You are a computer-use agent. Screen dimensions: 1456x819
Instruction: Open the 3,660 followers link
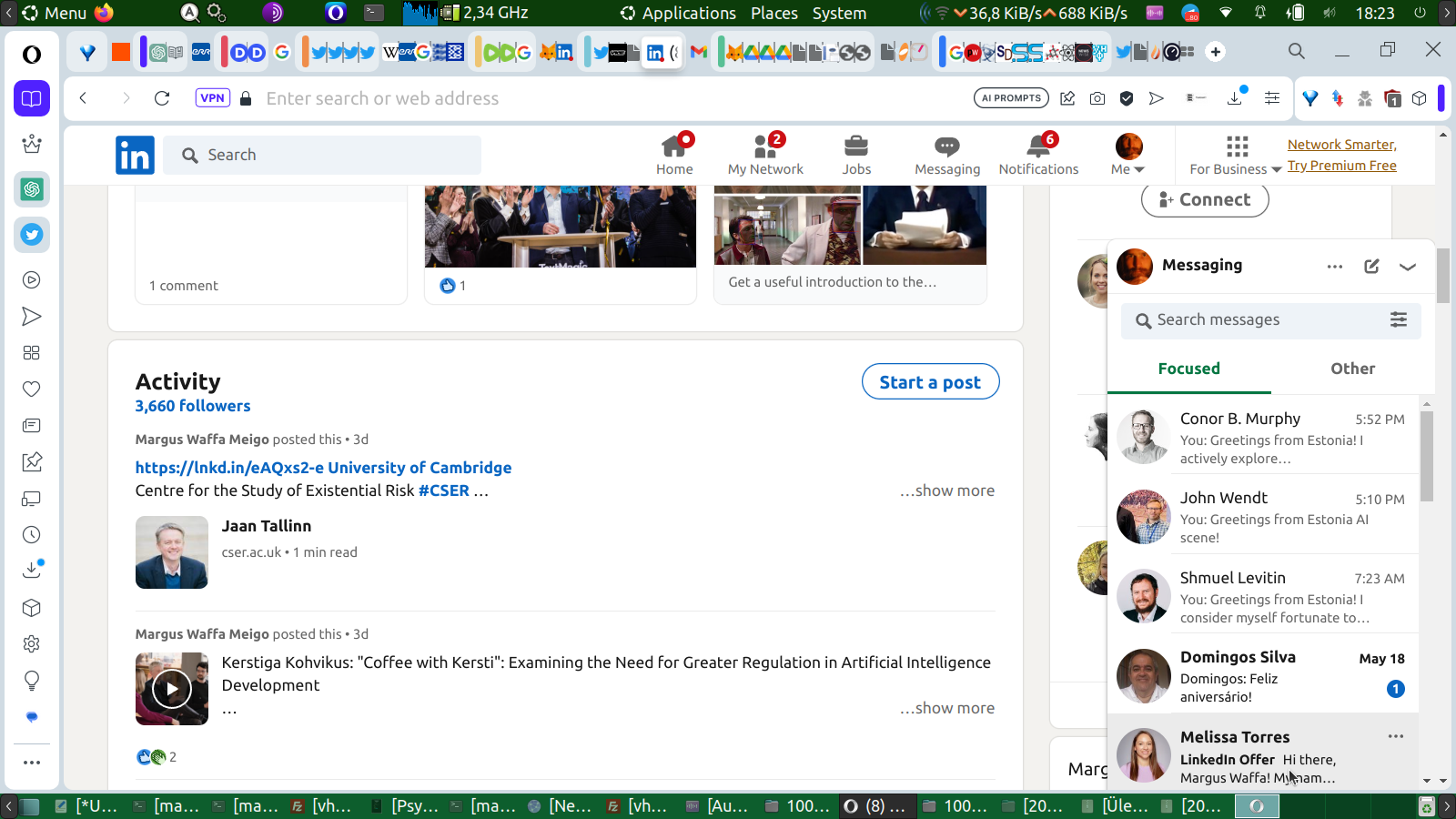tap(193, 406)
